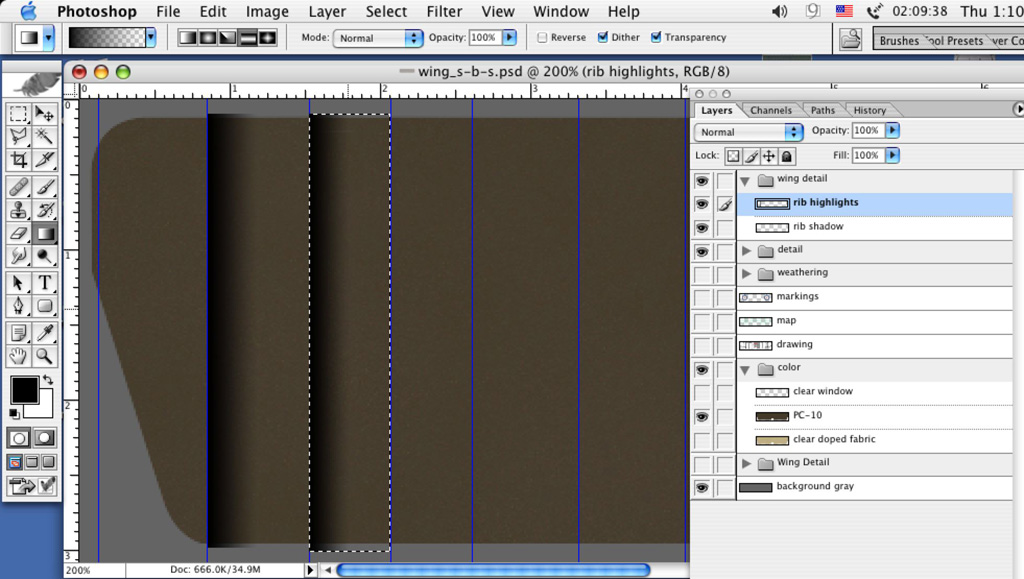
Task: Hide the PC-10 layer
Action: (x=702, y=416)
